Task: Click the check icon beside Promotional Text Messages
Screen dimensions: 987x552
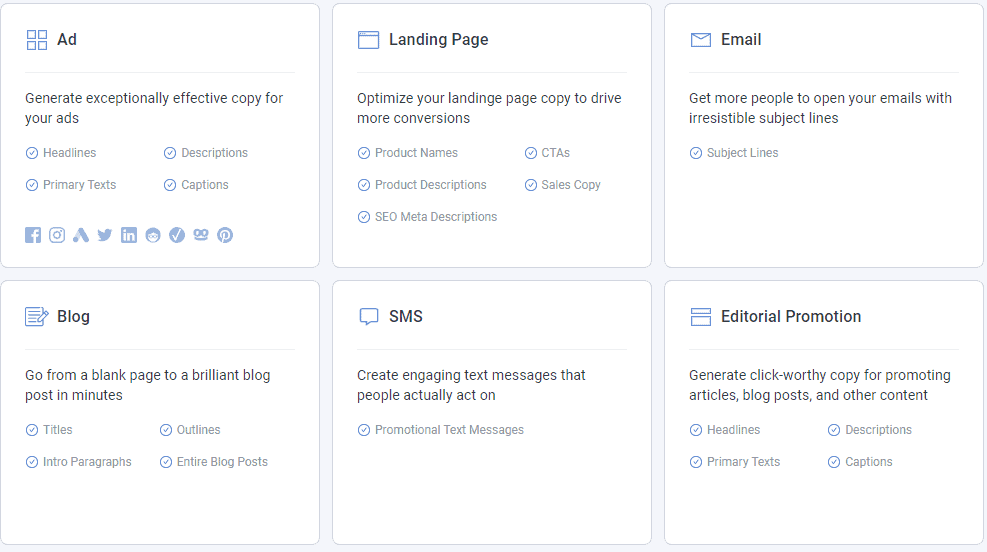Action: coord(364,430)
